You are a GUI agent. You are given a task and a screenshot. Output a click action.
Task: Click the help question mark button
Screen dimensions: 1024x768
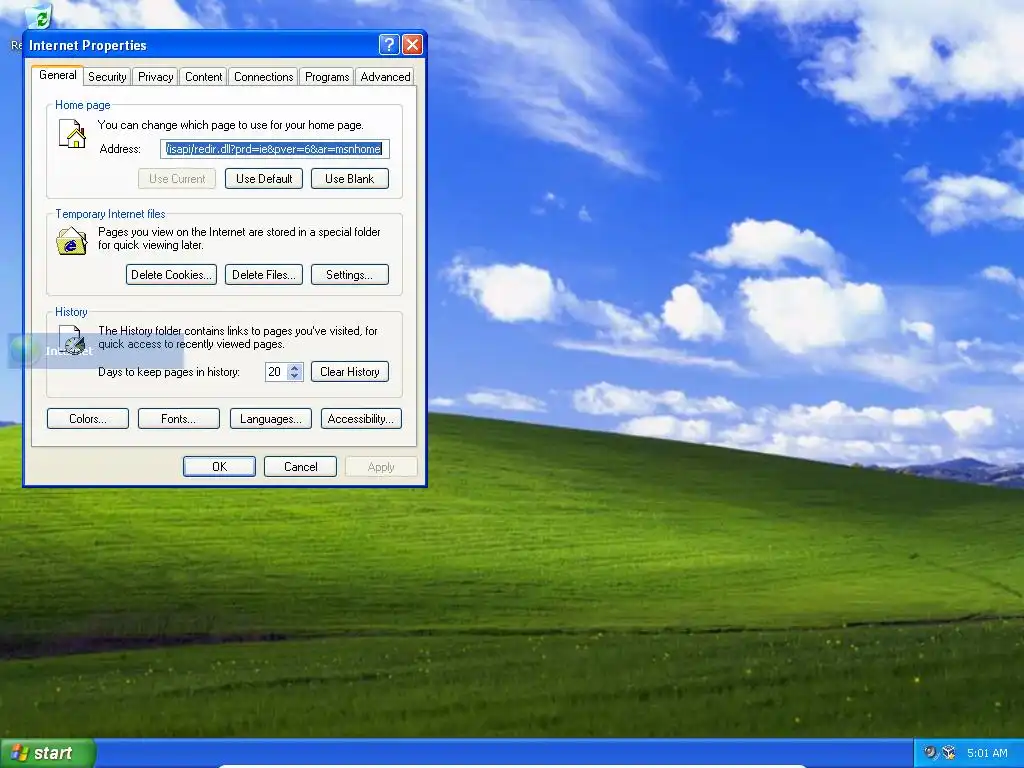[x=389, y=44]
